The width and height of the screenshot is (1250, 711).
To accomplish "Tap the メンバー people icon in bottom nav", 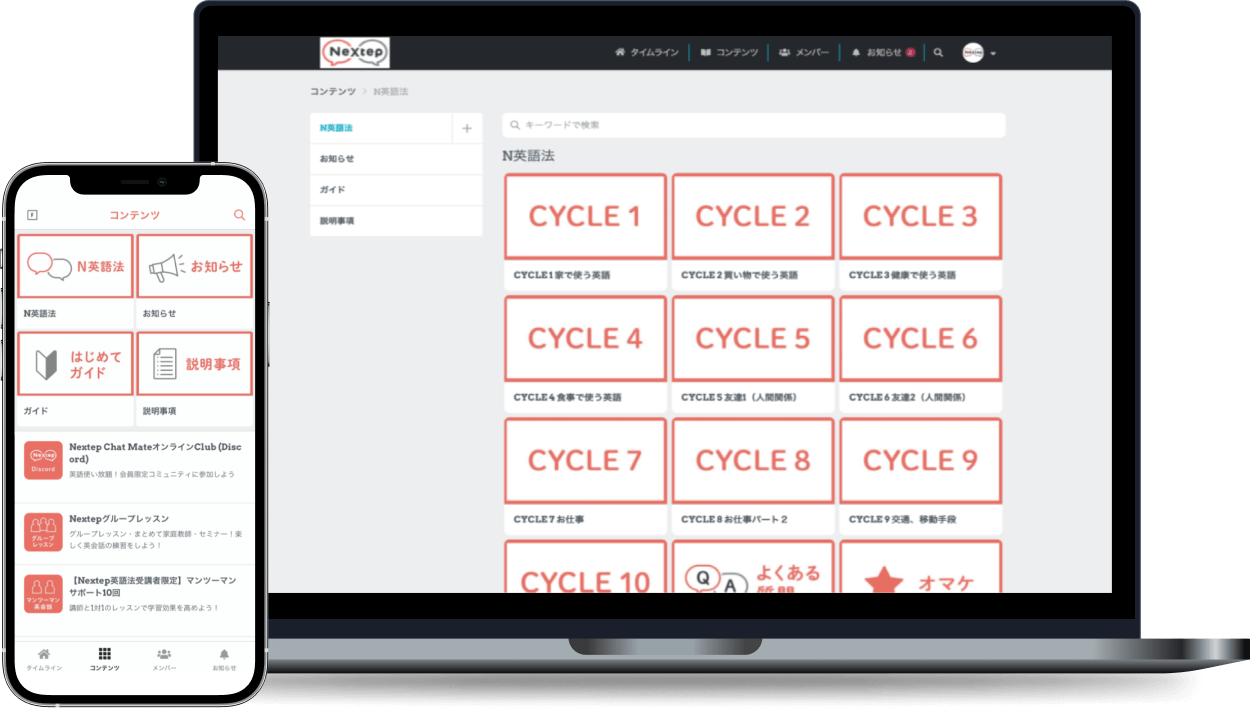I will tap(163, 655).
